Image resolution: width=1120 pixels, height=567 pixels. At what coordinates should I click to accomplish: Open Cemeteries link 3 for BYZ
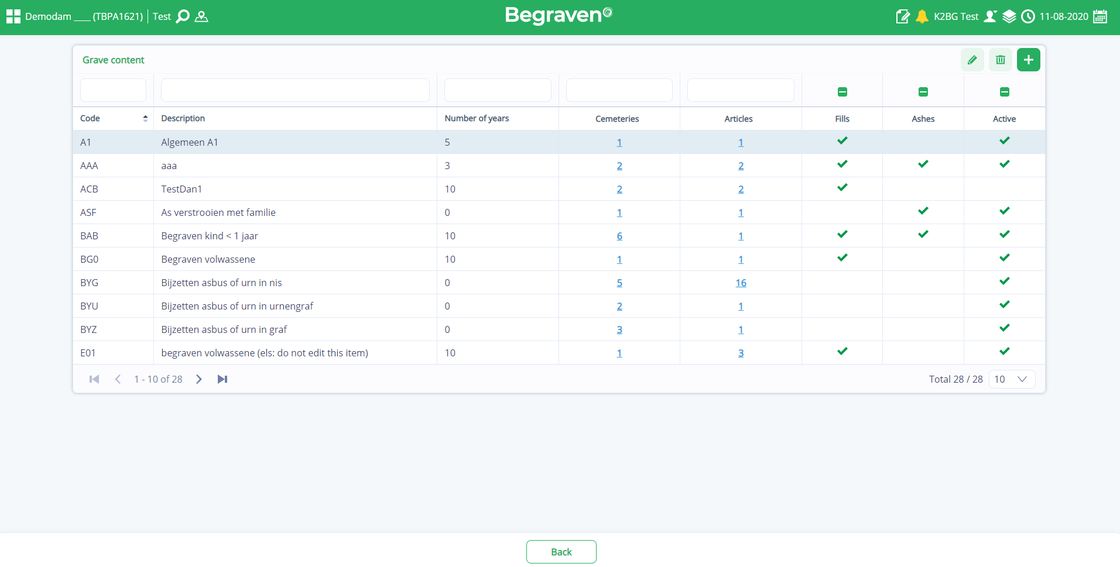(x=619, y=329)
